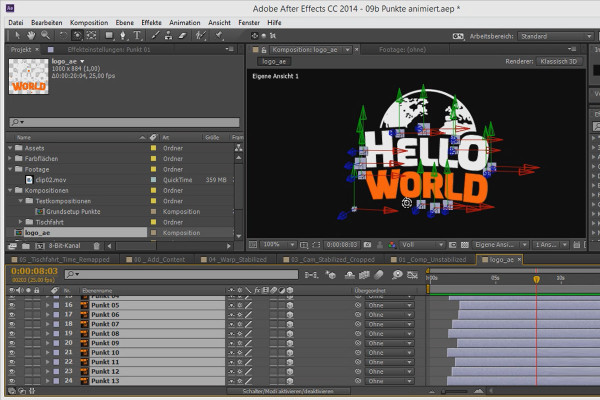Open the Voll resolution dropdown

[x=422, y=245]
